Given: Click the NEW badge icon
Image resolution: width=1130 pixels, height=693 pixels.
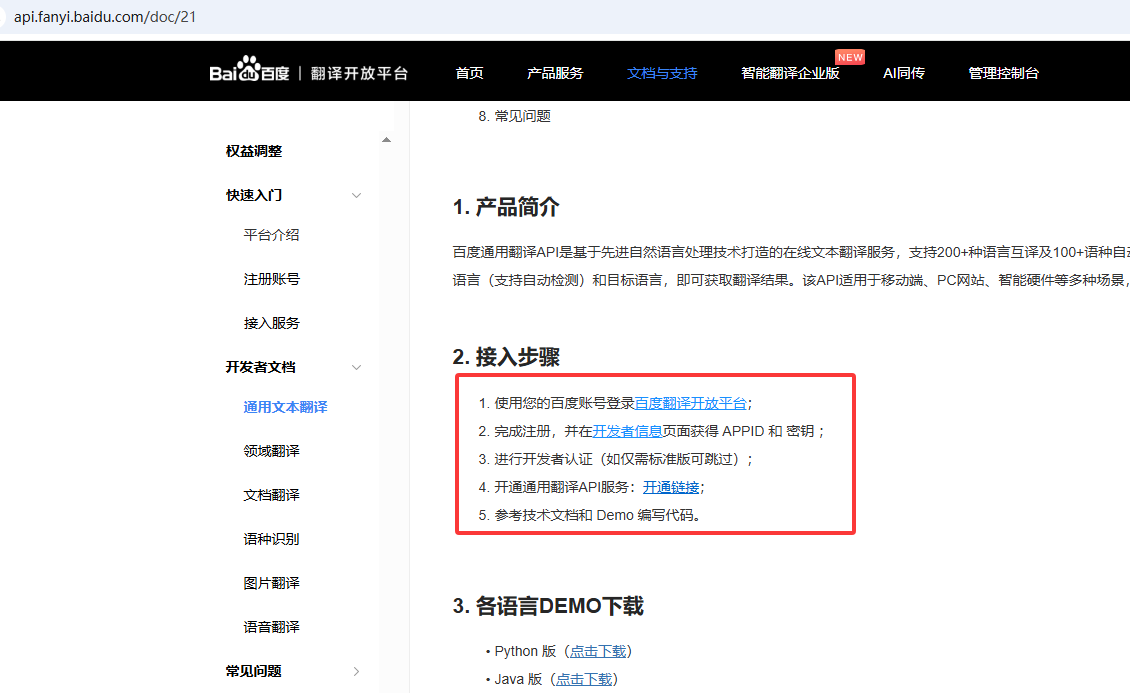Looking at the screenshot, I should (850, 57).
